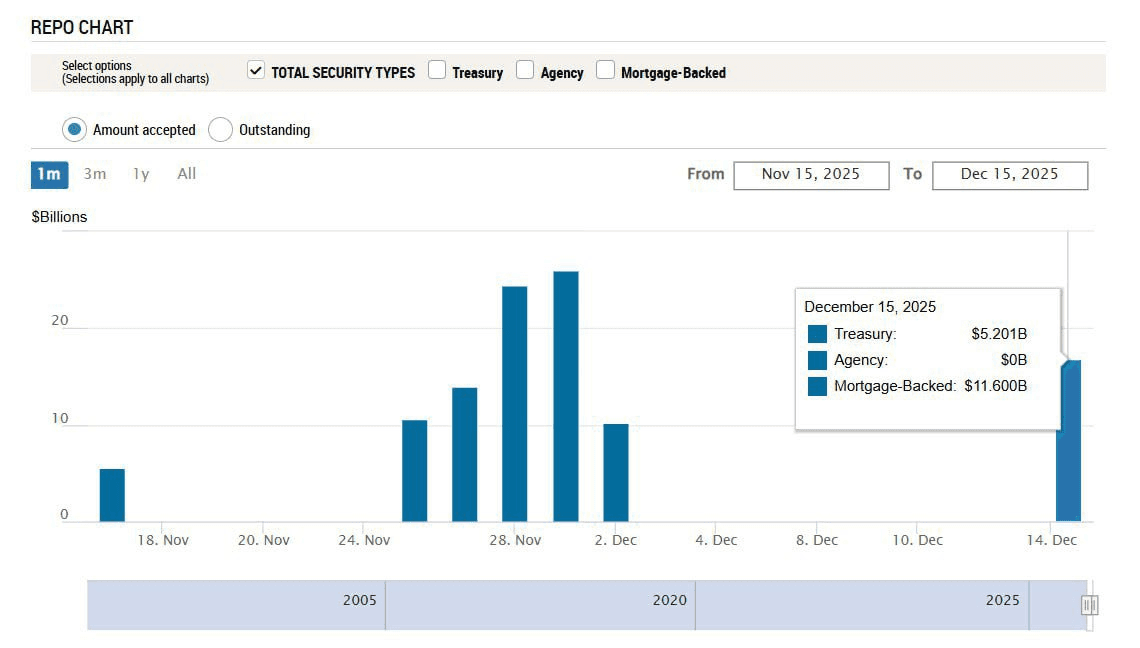Click the From date field
The width and height of the screenshot is (1140, 648).
[x=811, y=175]
